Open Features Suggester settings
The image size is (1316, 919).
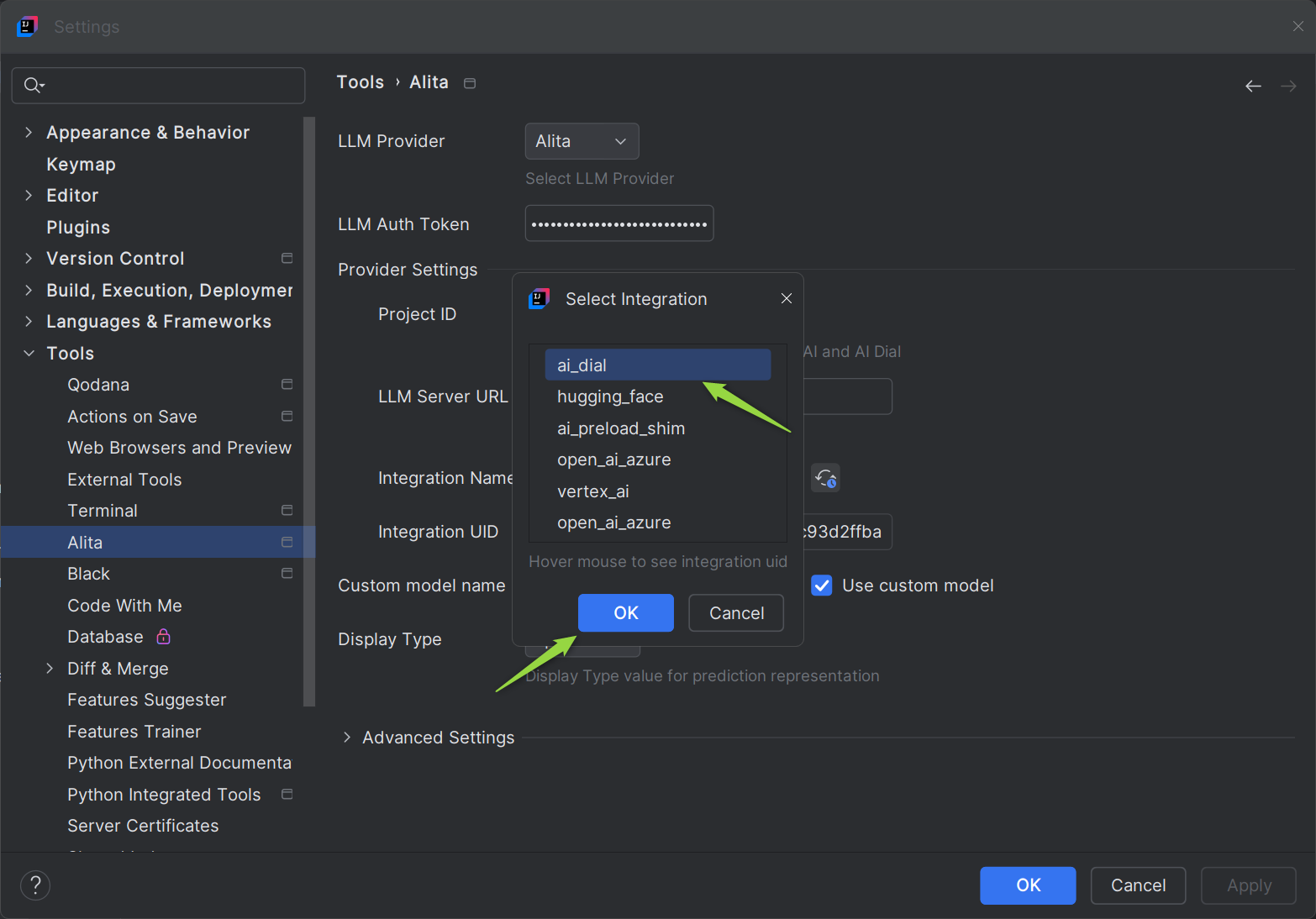(x=147, y=699)
